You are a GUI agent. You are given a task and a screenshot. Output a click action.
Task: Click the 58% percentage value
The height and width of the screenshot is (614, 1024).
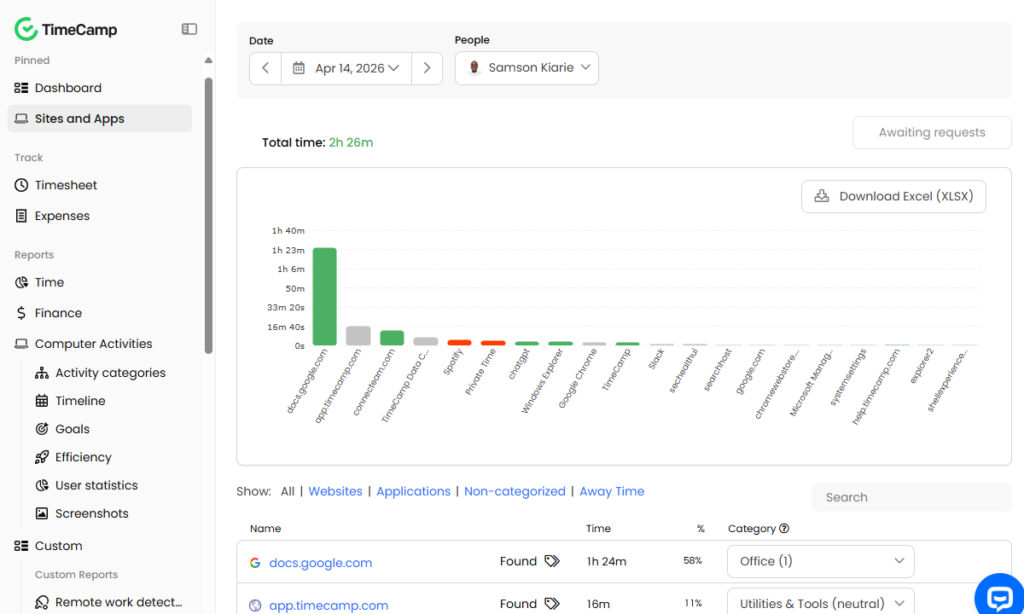click(x=692, y=560)
